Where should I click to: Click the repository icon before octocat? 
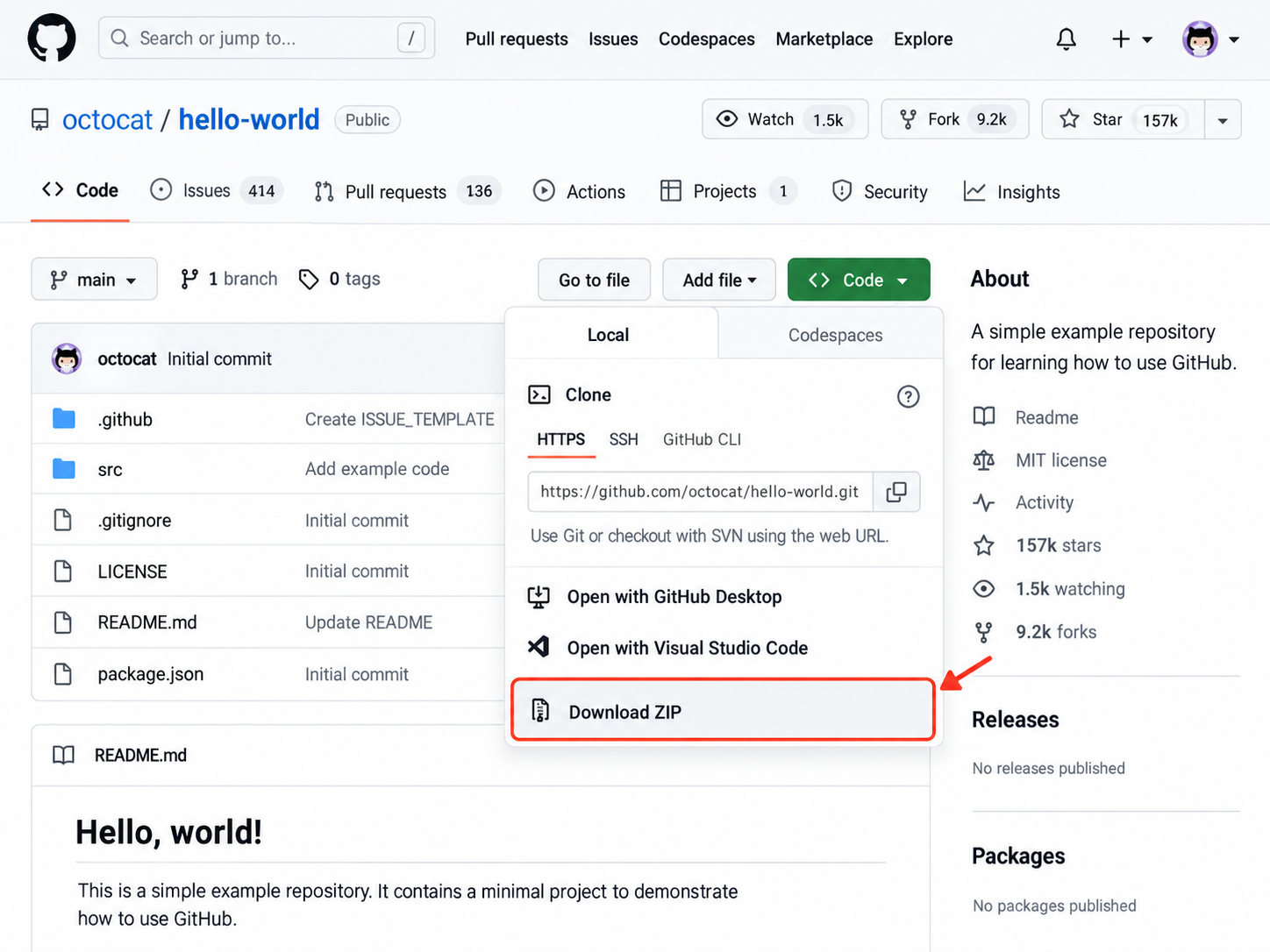coord(40,119)
